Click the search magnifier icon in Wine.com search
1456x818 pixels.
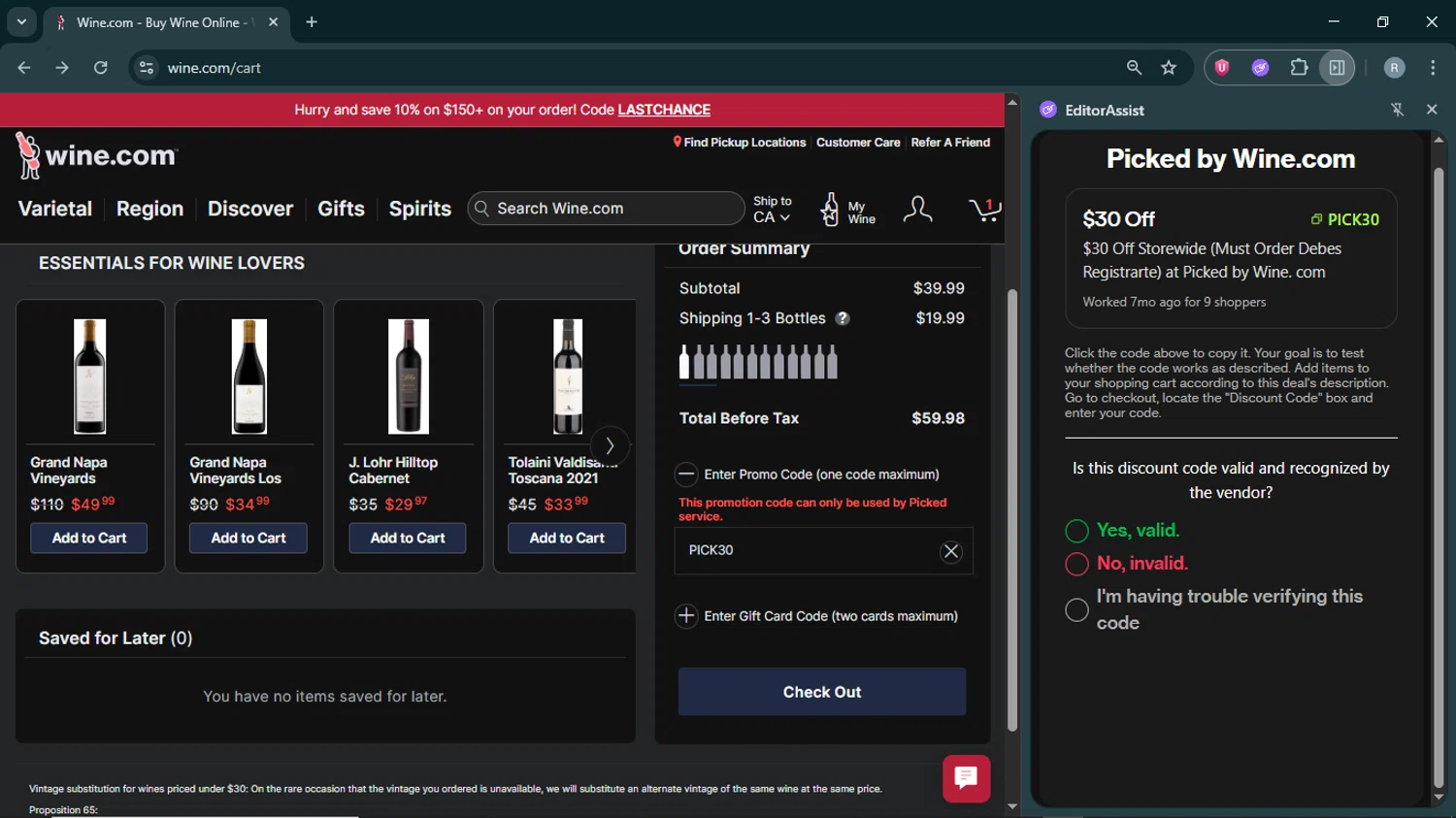tap(481, 209)
